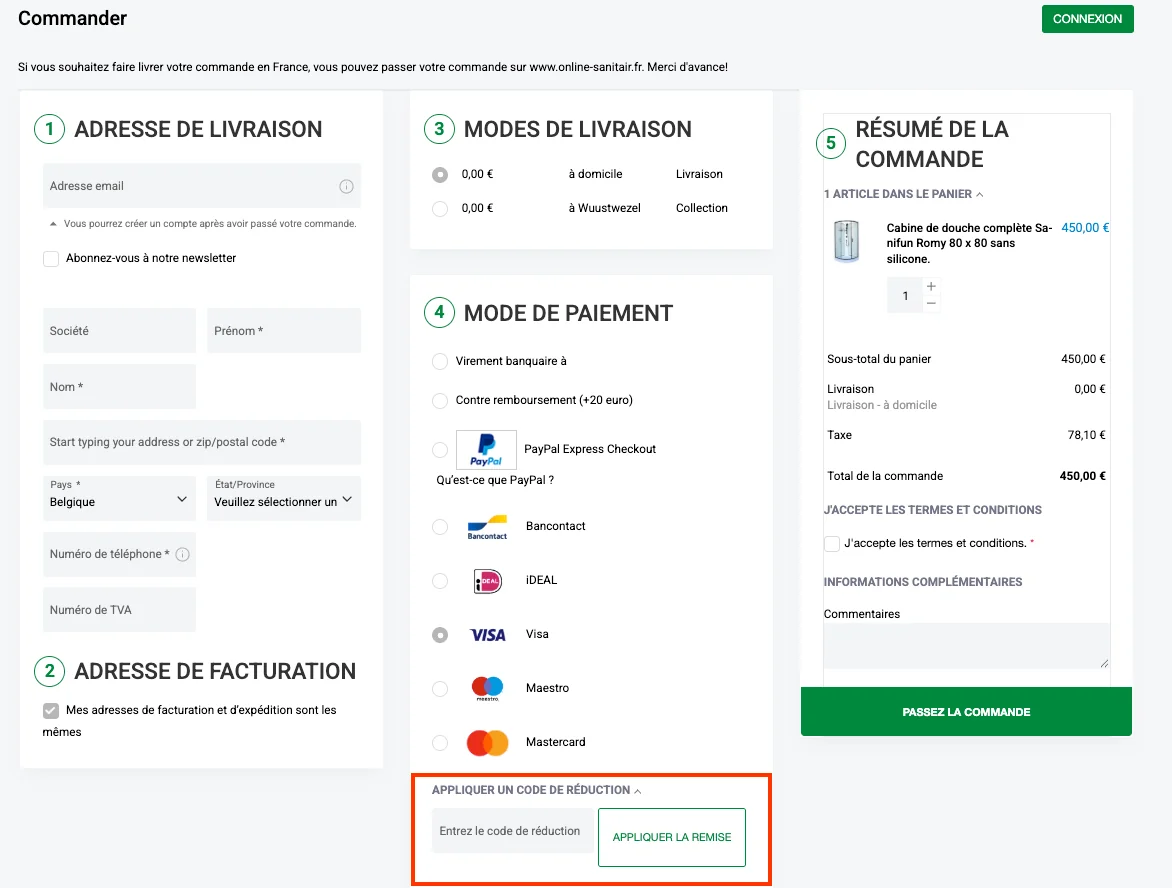Accept the terms and conditions checkbox
Screen dimensions: 1172x888
[832, 544]
